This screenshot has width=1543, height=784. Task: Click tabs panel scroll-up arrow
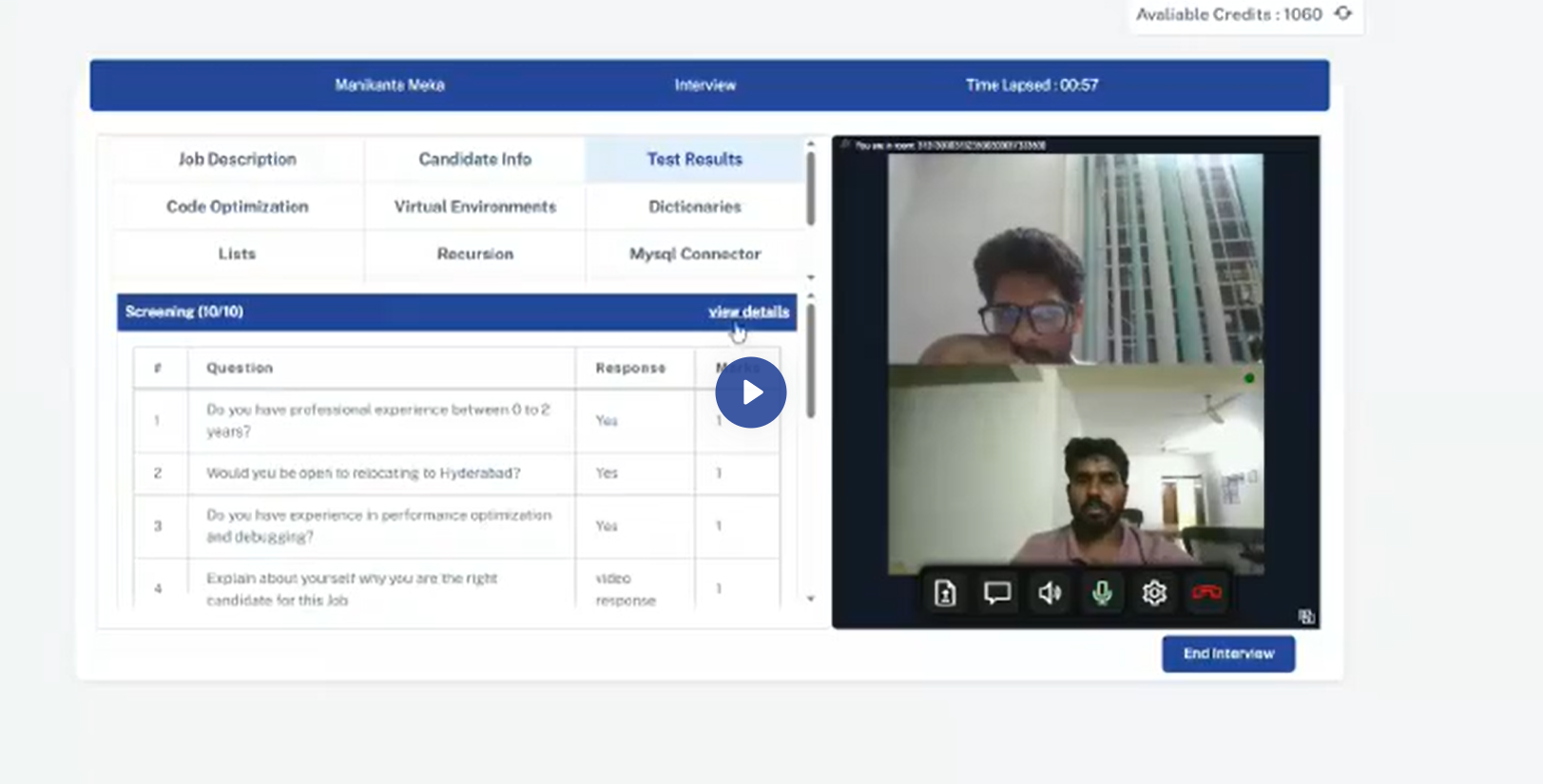point(811,143)
